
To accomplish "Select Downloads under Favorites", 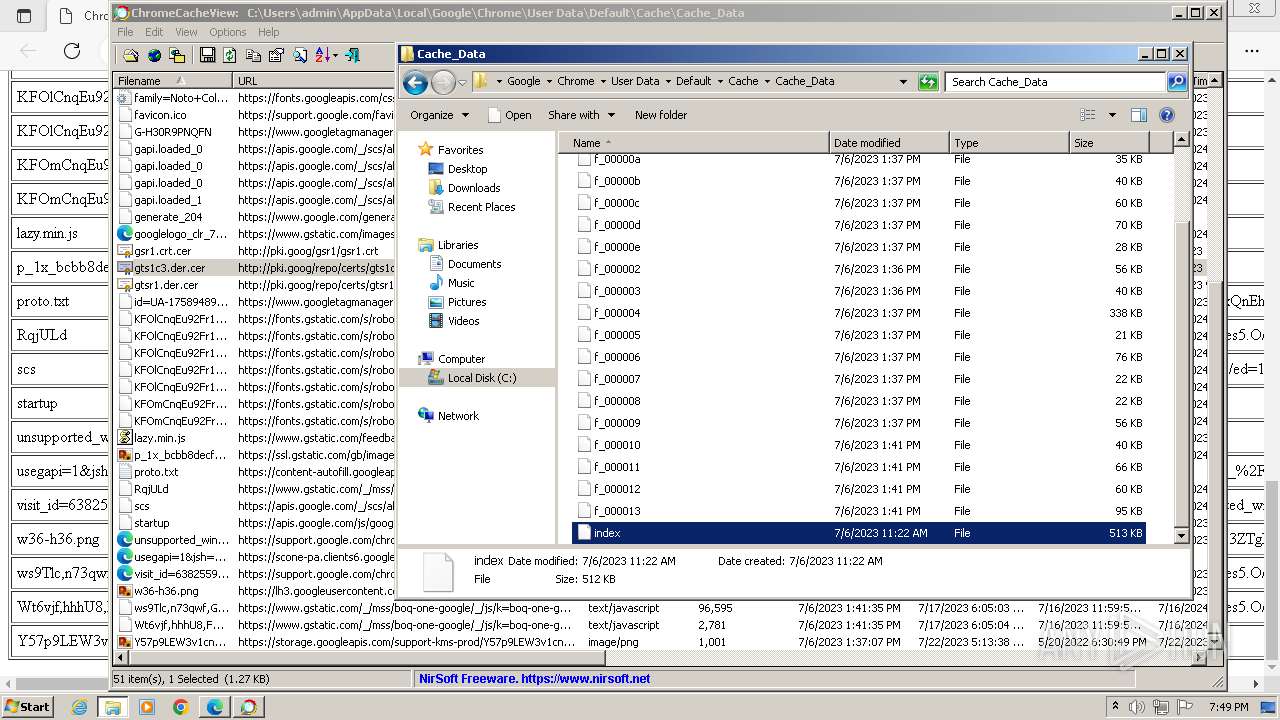I will (474, 188).
